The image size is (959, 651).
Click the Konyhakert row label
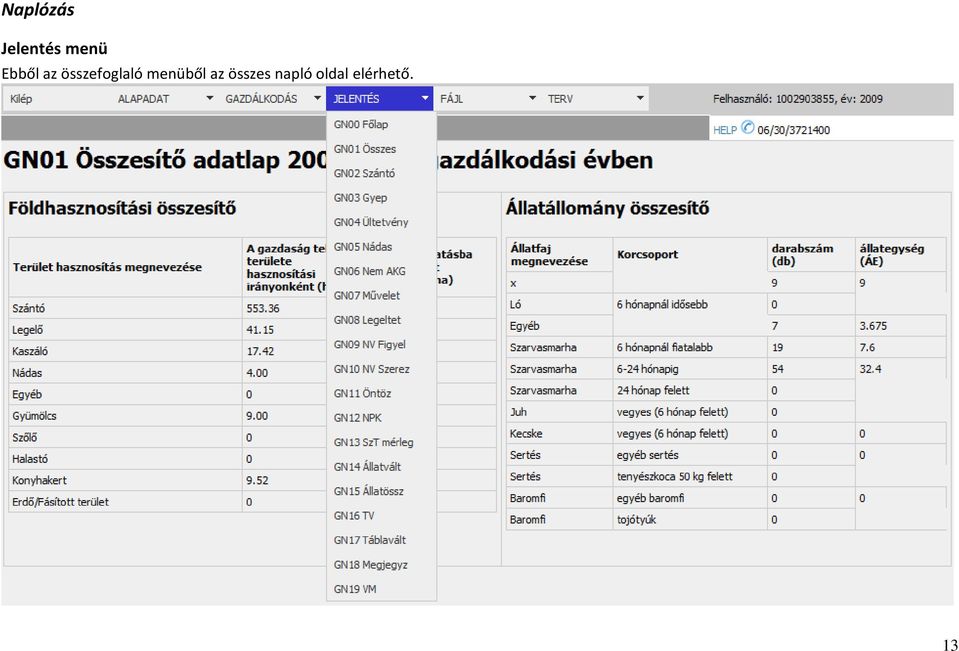[40, 480]
